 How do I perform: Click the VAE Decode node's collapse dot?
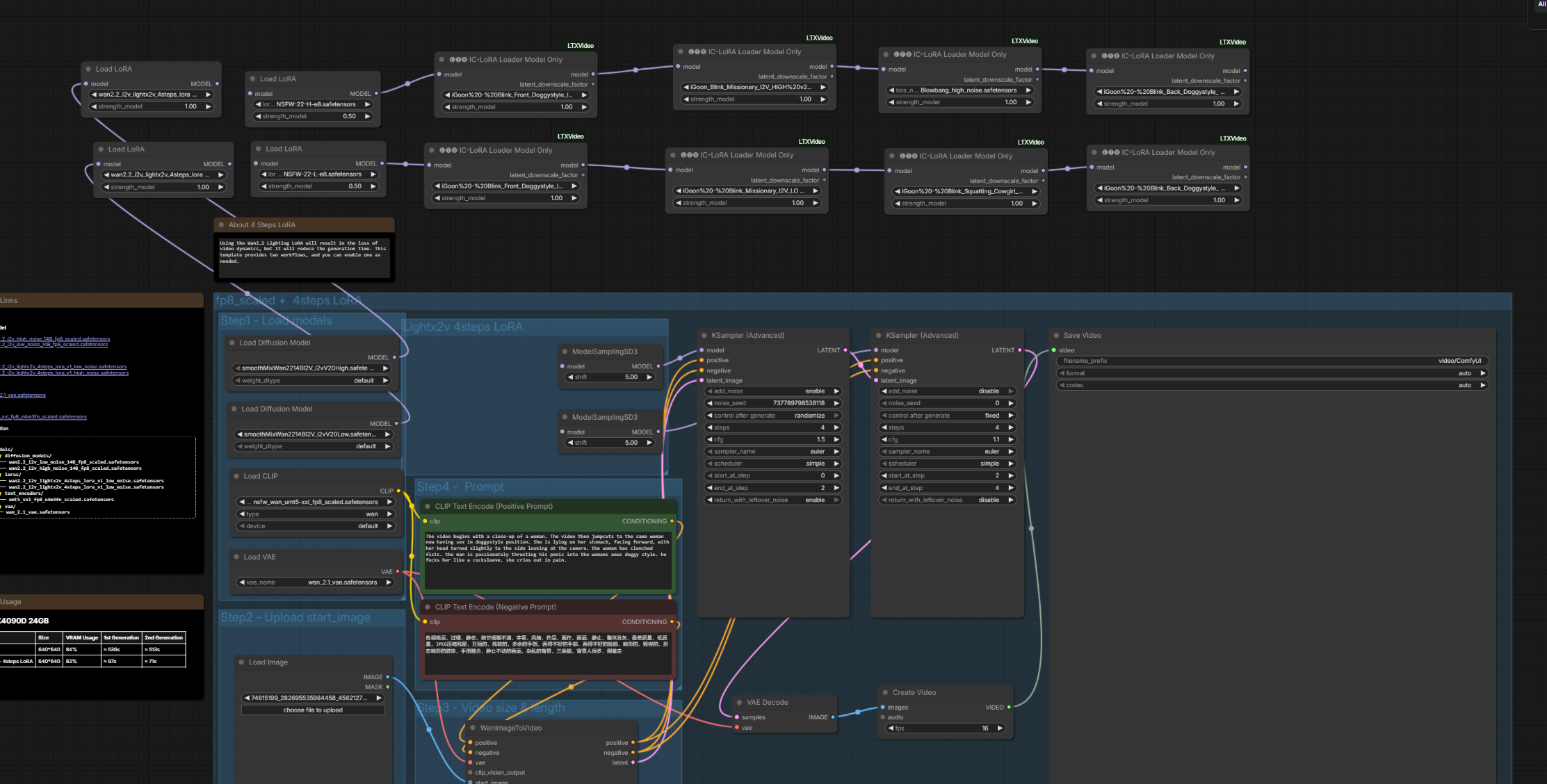click(739, 703)
